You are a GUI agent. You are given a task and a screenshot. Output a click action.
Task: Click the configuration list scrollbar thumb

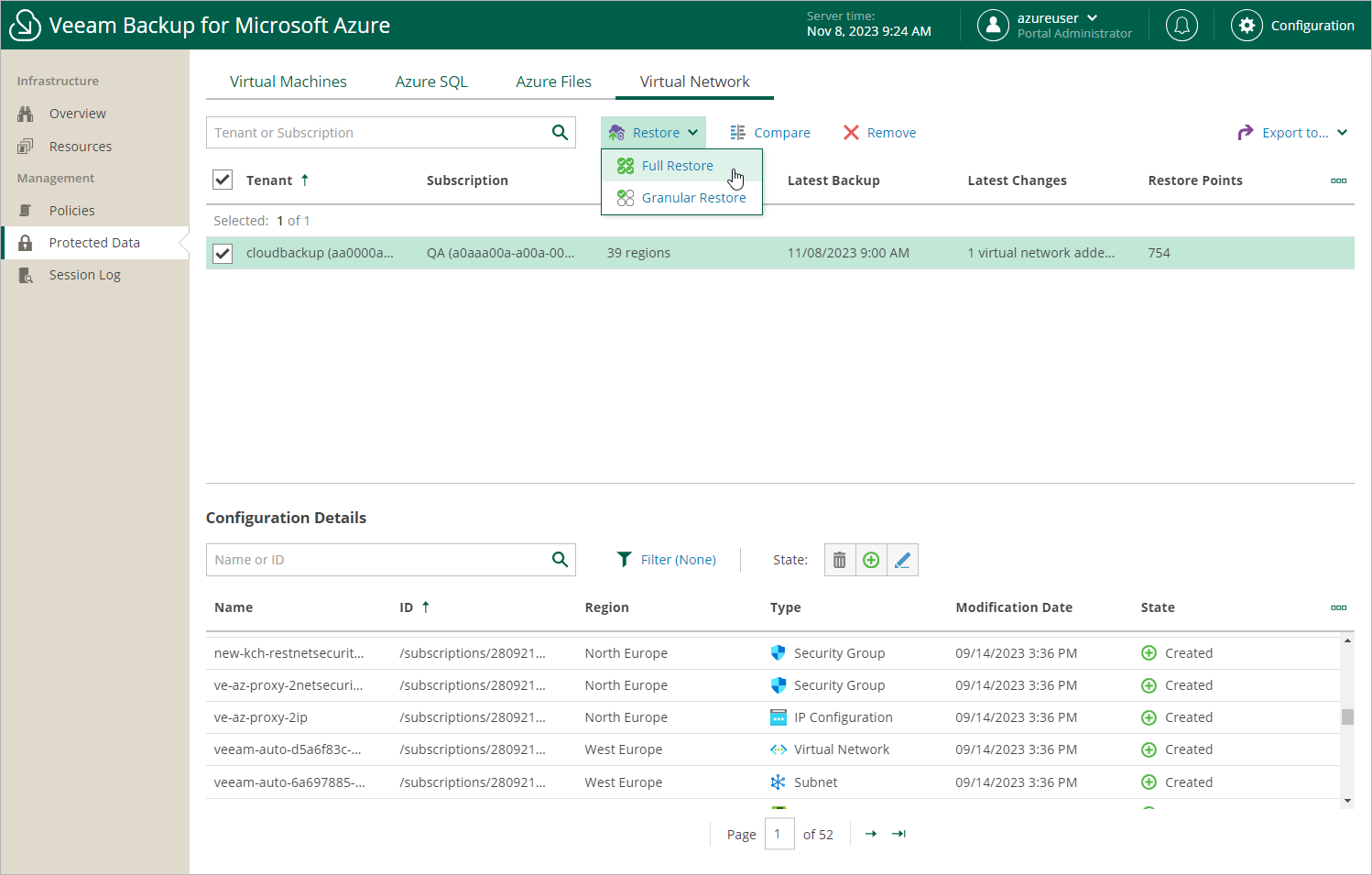1347,716
